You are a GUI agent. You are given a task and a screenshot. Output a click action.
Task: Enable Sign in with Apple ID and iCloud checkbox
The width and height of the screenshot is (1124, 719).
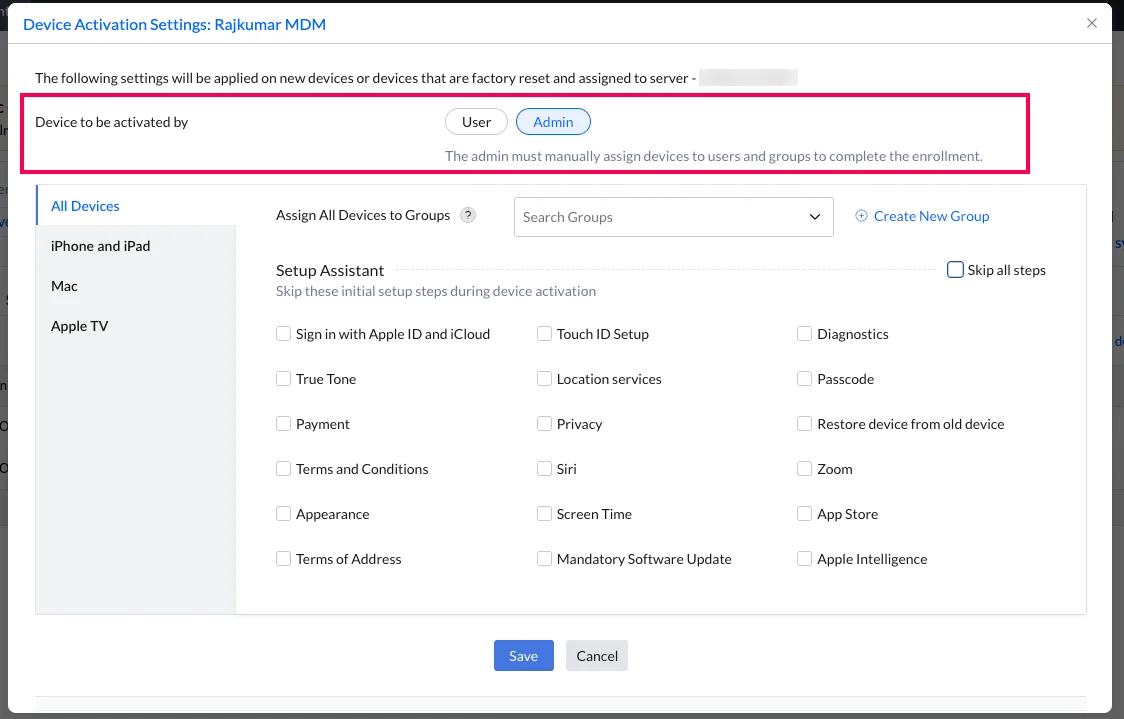tap(283, 334)
